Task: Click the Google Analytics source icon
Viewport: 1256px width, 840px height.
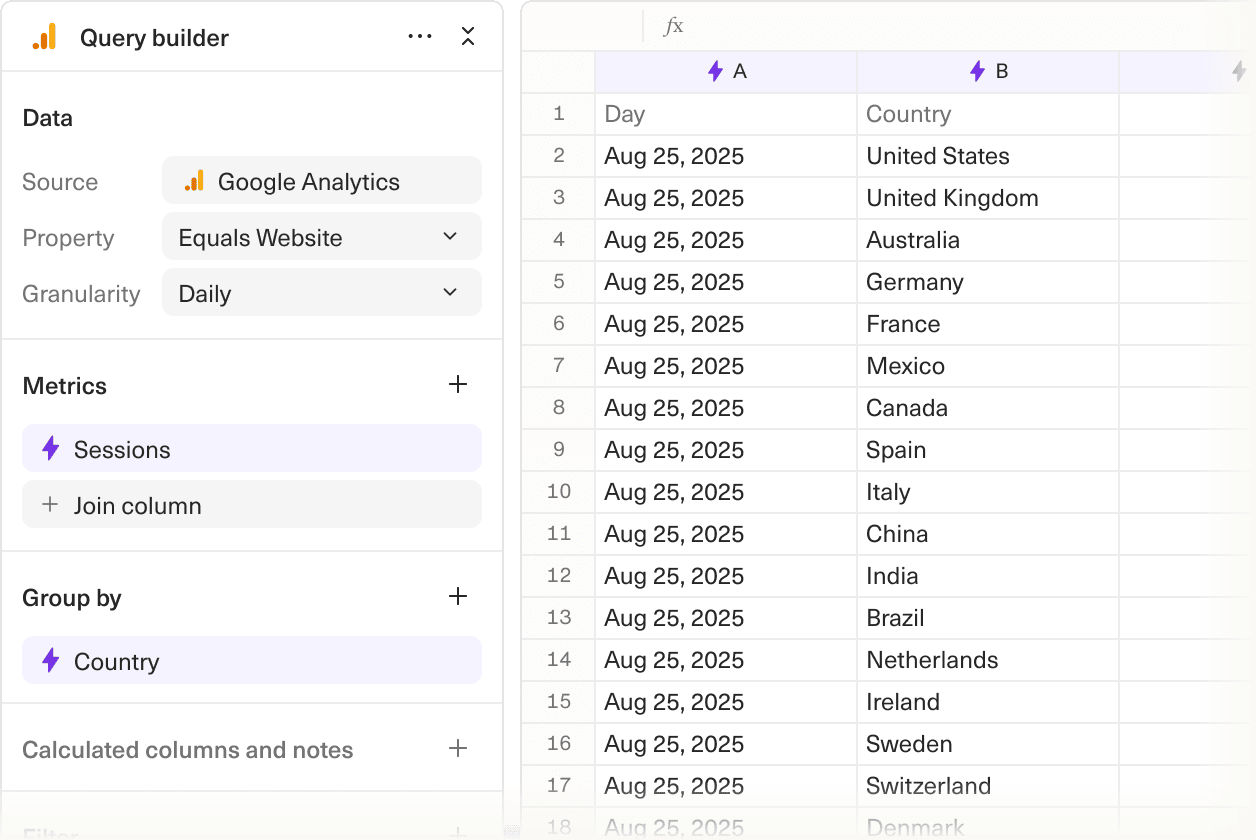Action: click(196, 181)
